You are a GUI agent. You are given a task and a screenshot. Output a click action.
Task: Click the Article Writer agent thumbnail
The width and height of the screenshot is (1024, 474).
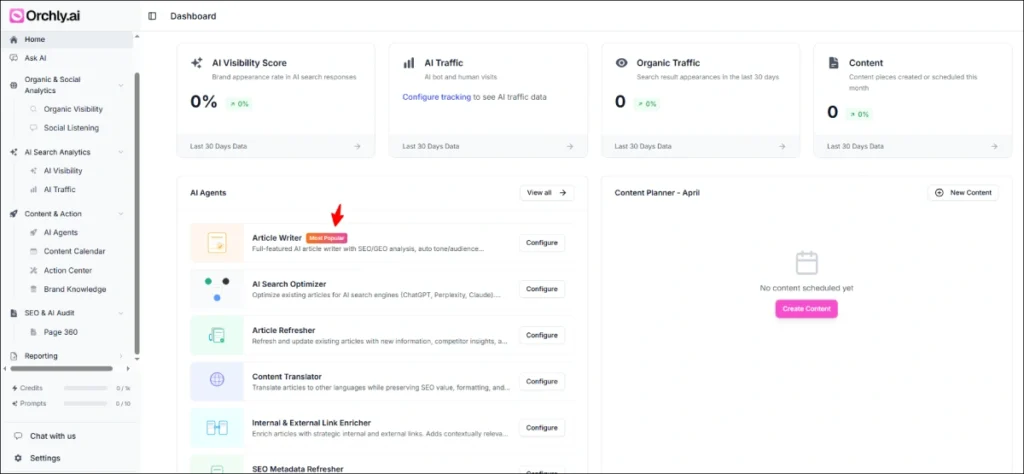pos(216,243)
